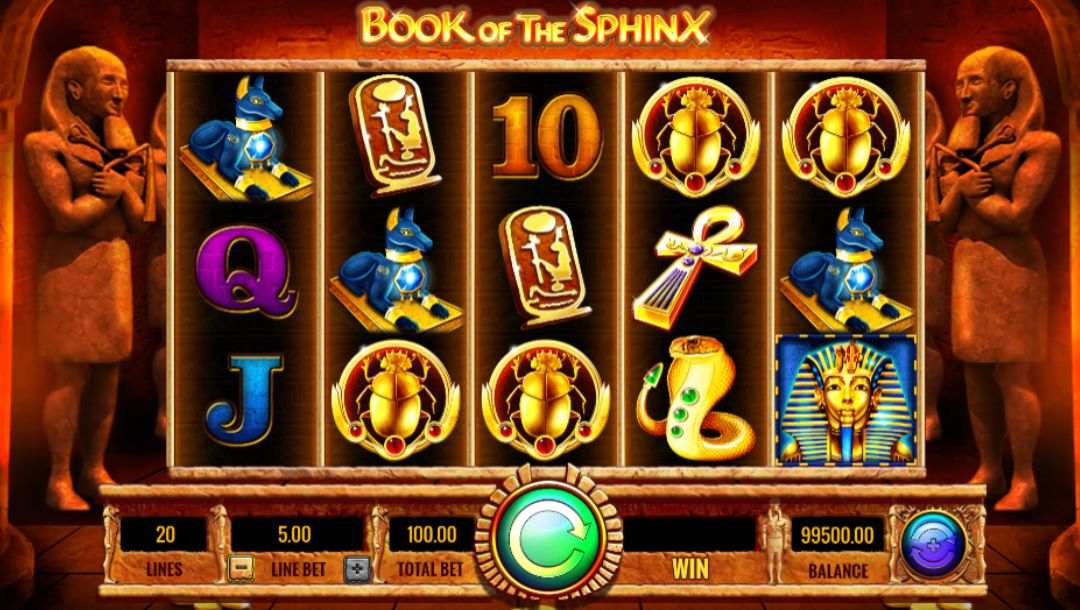Image resolution: width=1080 pixels, height=610 pixels.
Task: Click the purple Q symbol
Action: (x=246, y=270)
